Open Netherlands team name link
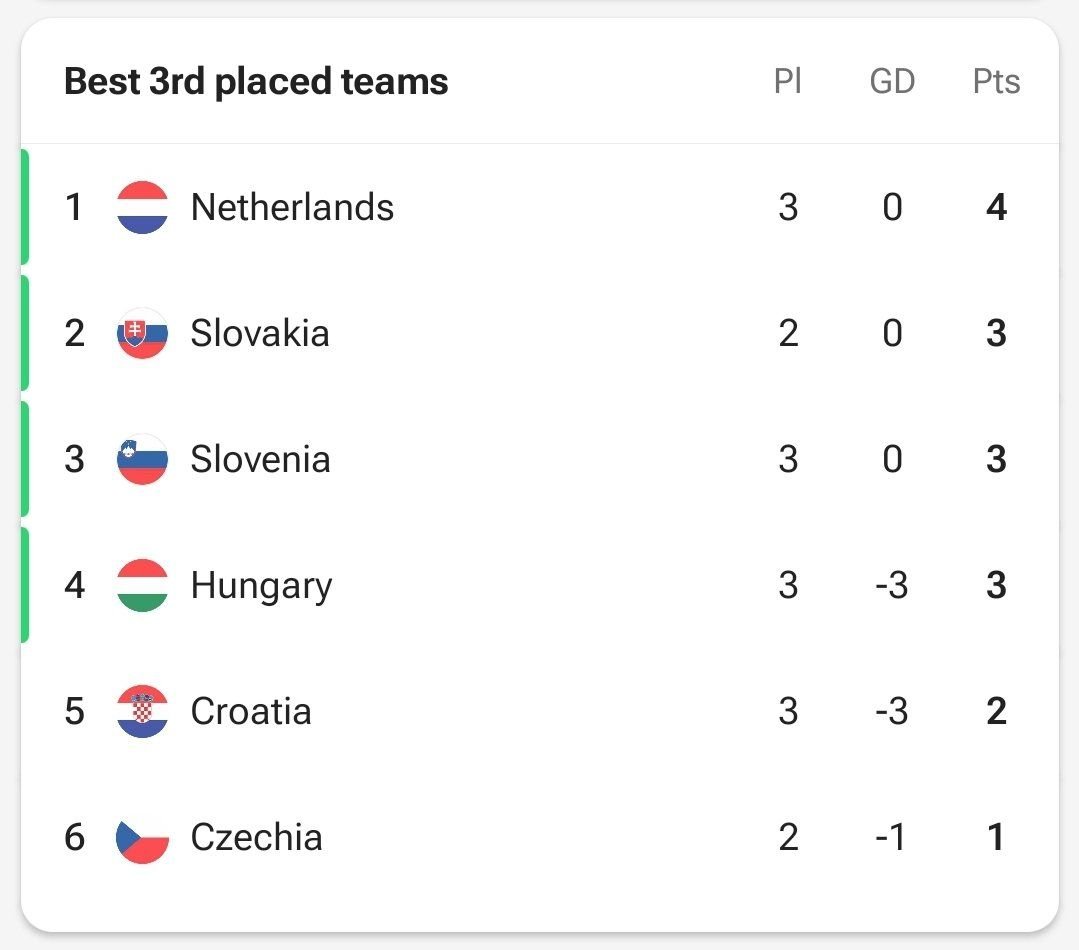 tap(292, 207)
